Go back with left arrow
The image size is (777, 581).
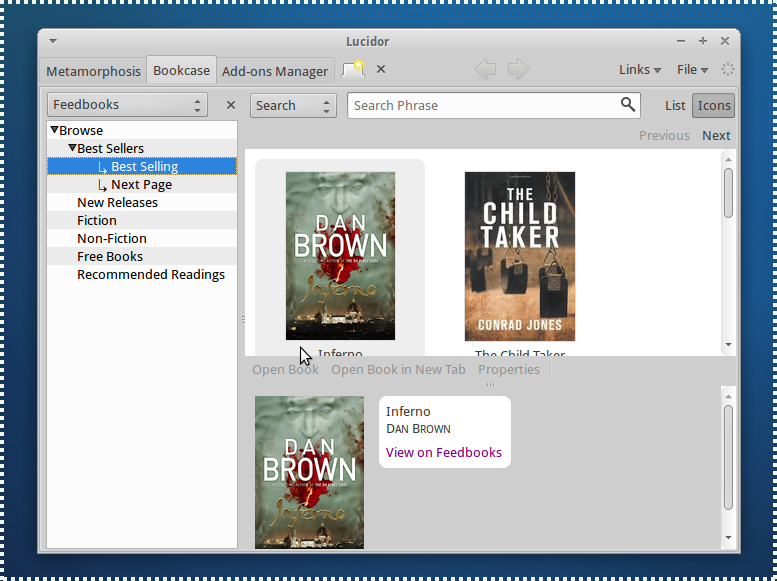pos(485,69)
